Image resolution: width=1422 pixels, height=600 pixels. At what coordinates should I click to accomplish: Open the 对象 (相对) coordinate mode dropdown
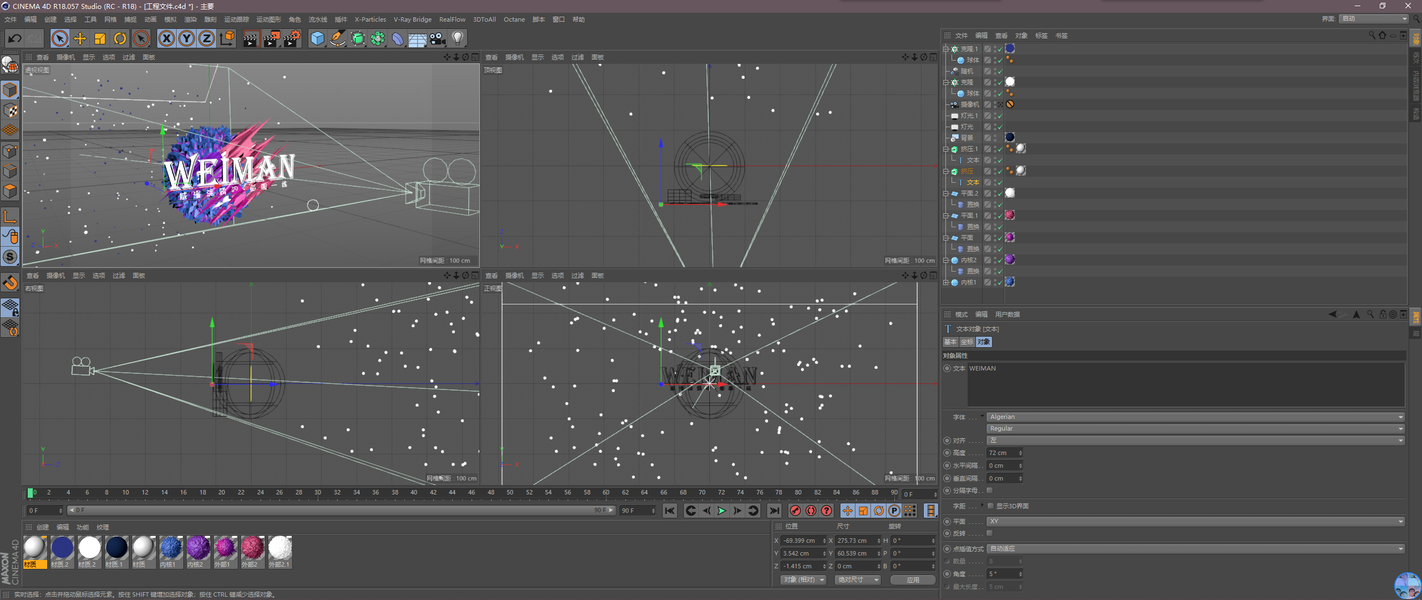(x=803, y=579)
